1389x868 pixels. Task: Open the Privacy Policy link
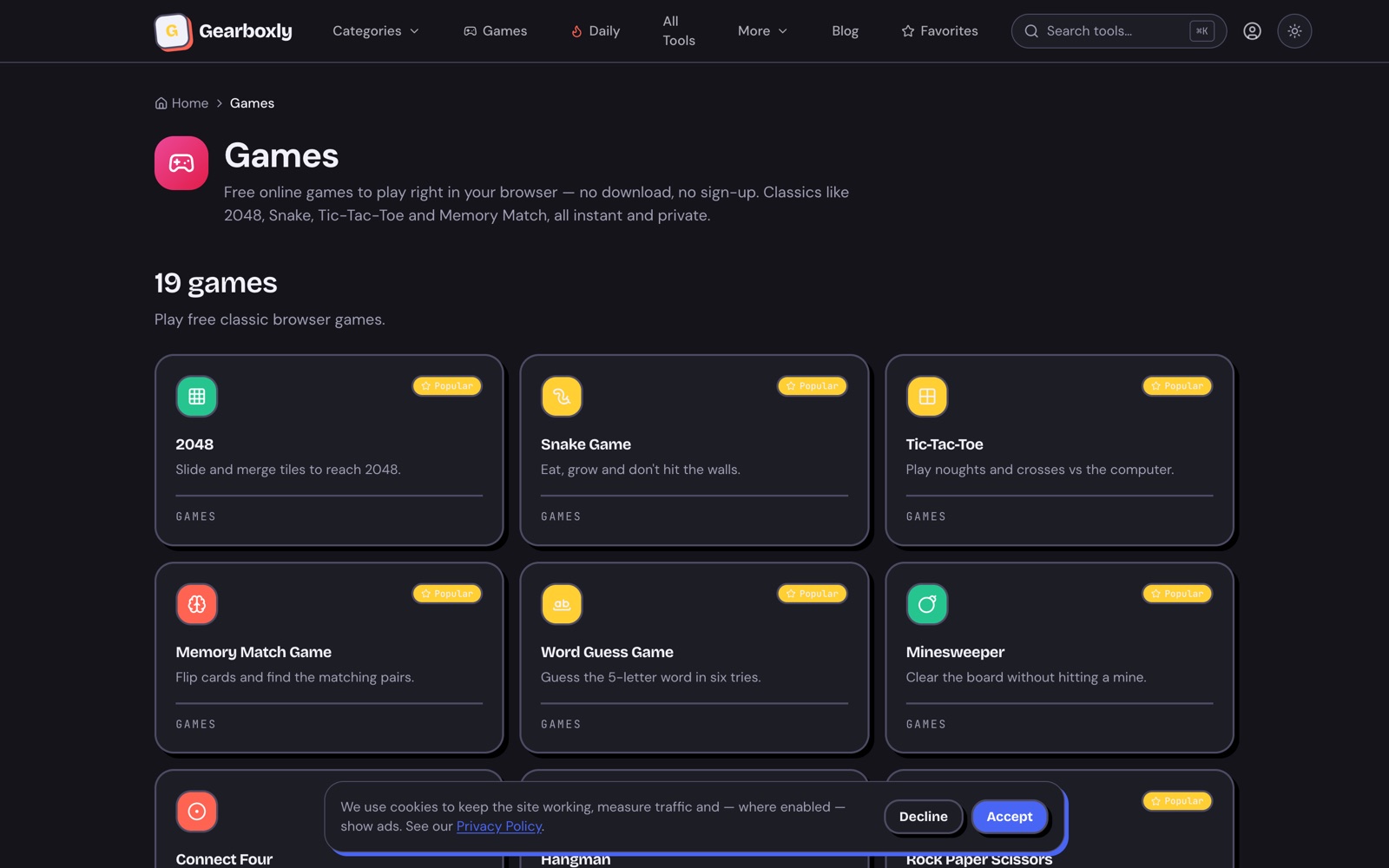(x=499, y=826)
